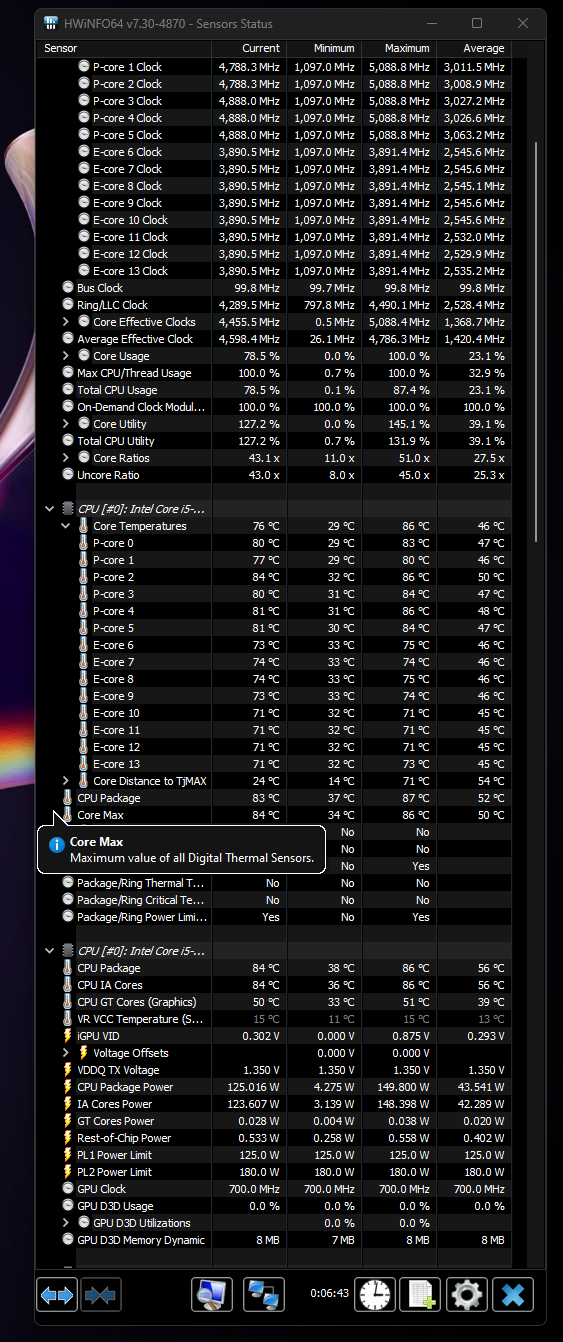Click lightning icon beside iGPU VID

click(68, 1036)
